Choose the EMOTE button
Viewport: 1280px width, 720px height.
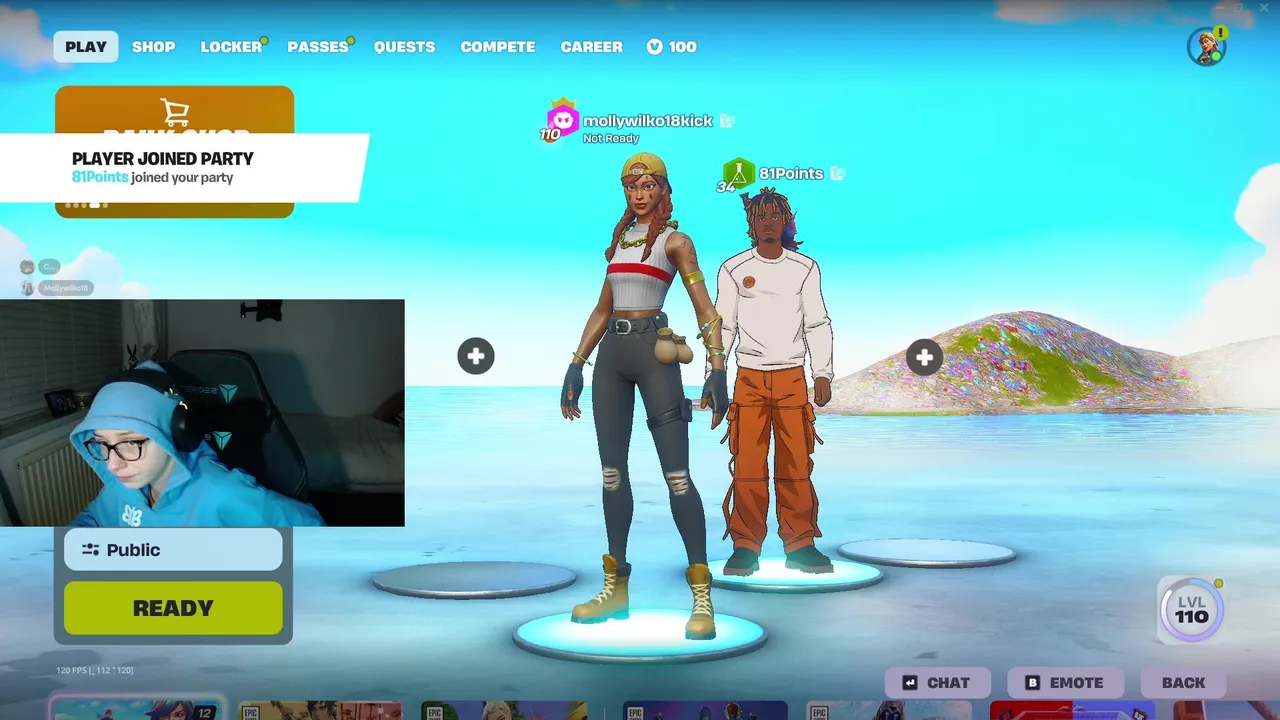(x=1064, y=683)
